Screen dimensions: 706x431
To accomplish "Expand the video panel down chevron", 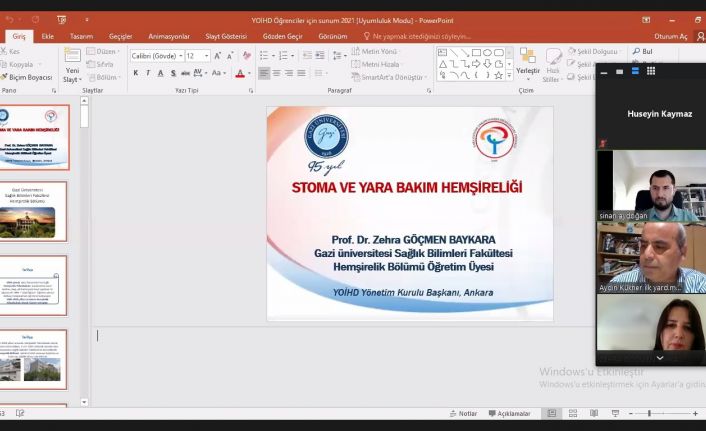I will click(x=659, y=358).
